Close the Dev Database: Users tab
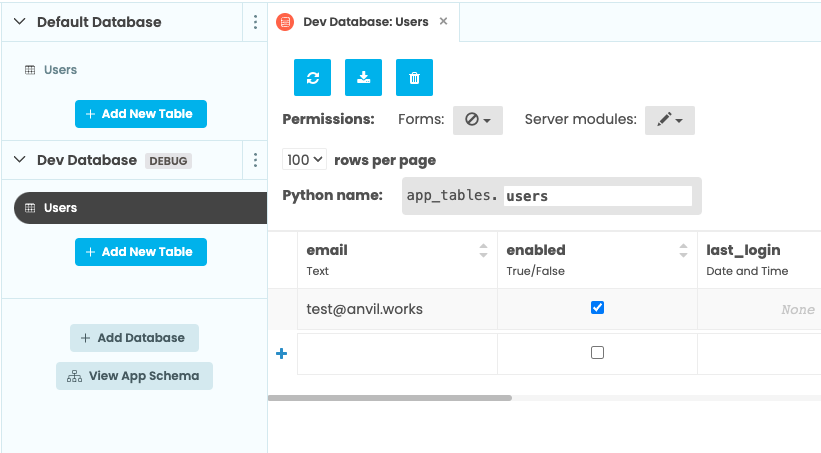The width and height of the screenshot is (821, 453). point(444,21)
